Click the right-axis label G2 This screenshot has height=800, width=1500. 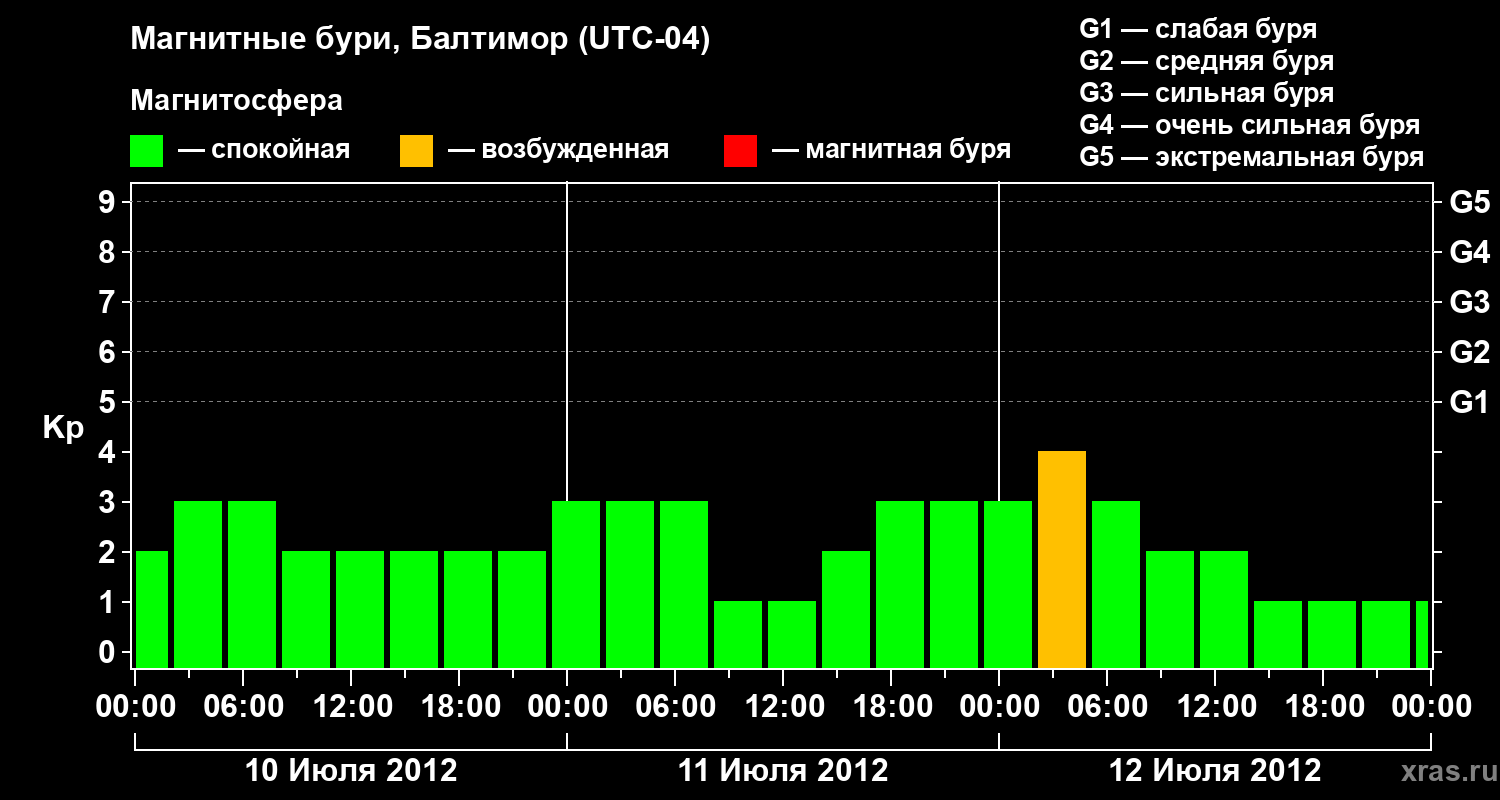1469,352
